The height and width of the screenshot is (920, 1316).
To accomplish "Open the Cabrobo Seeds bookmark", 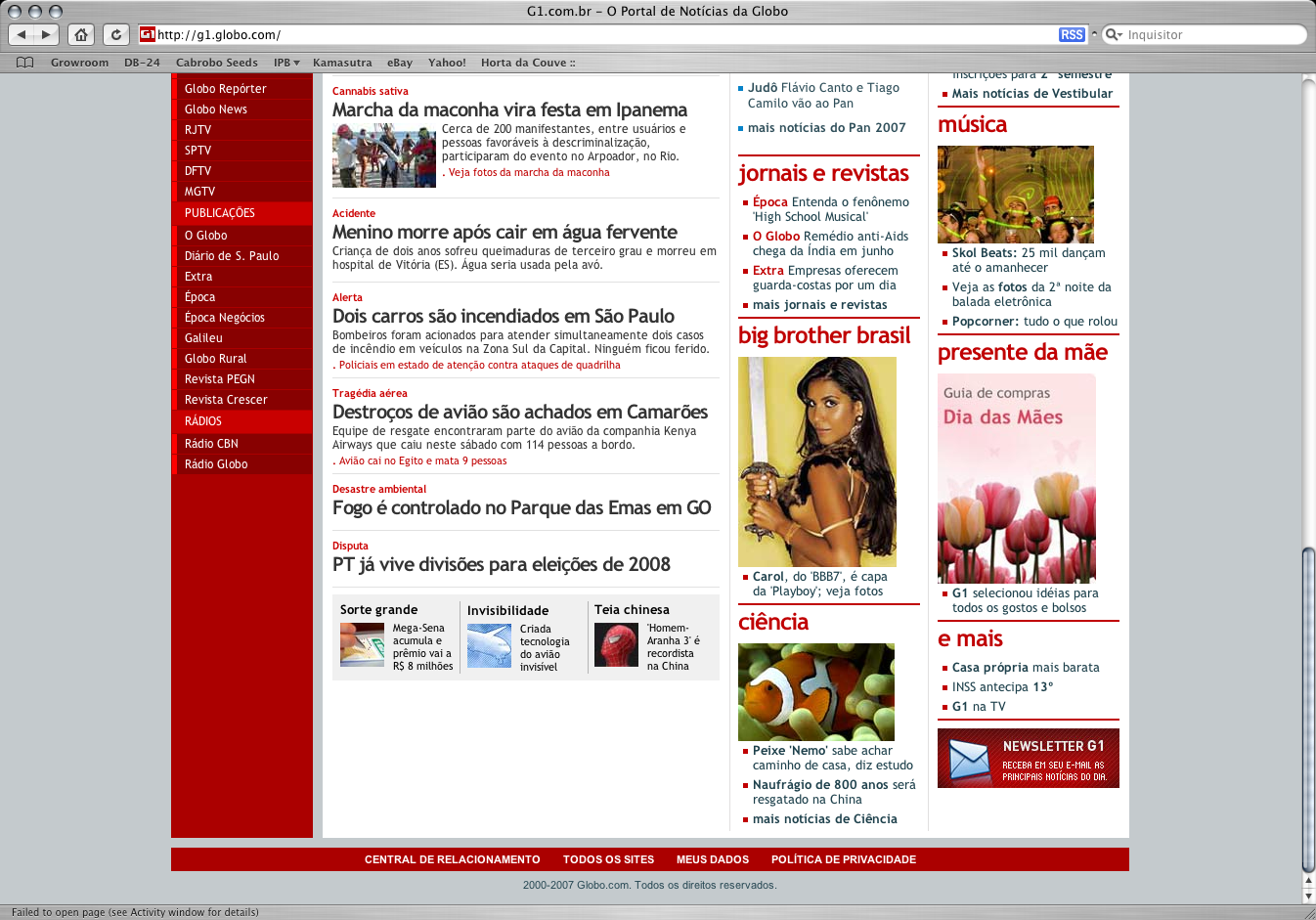I will pos(217,63).
